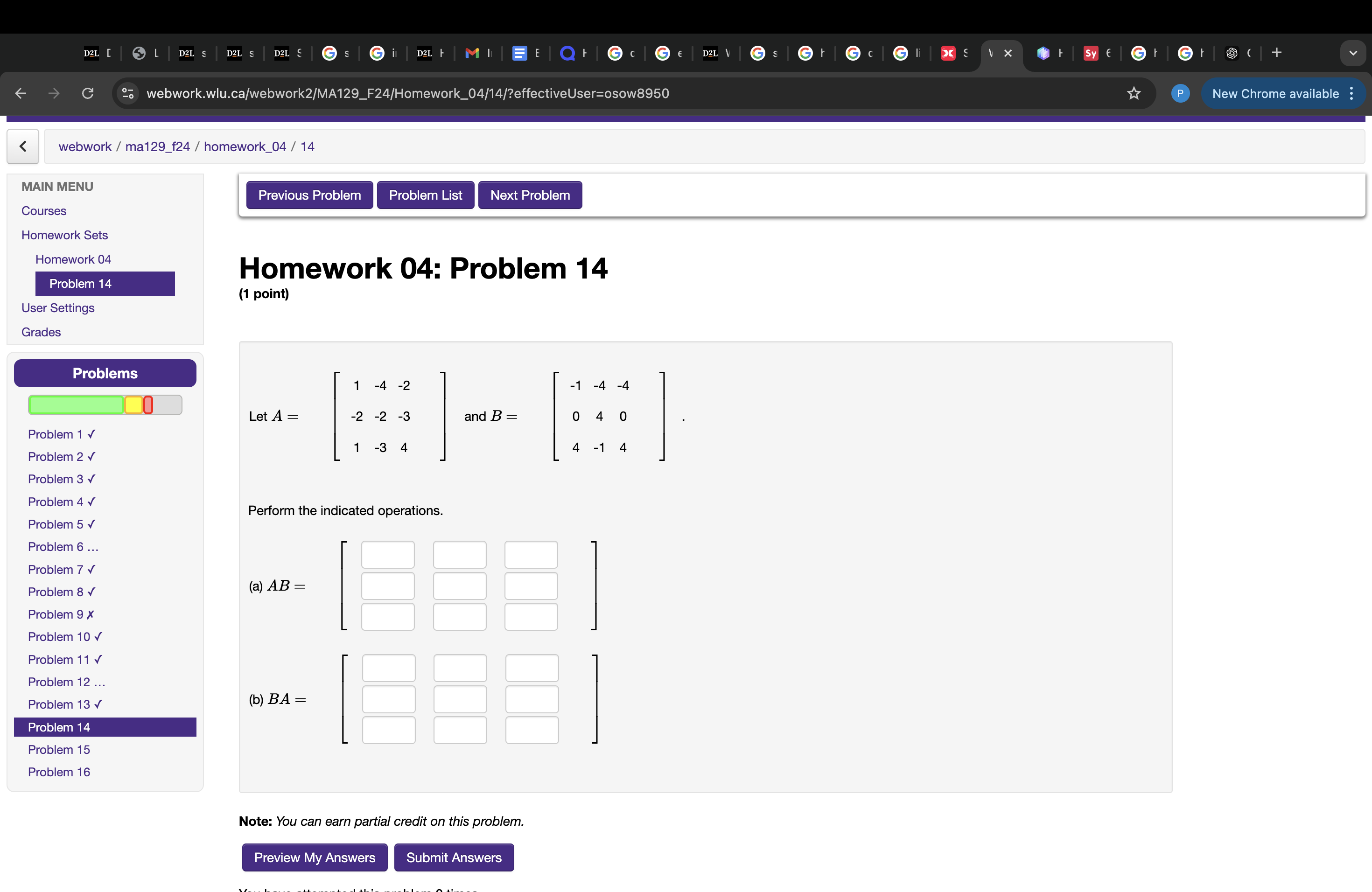Click the Submit Answers button
Viewport: 1372px width, 892px height.
454,857
